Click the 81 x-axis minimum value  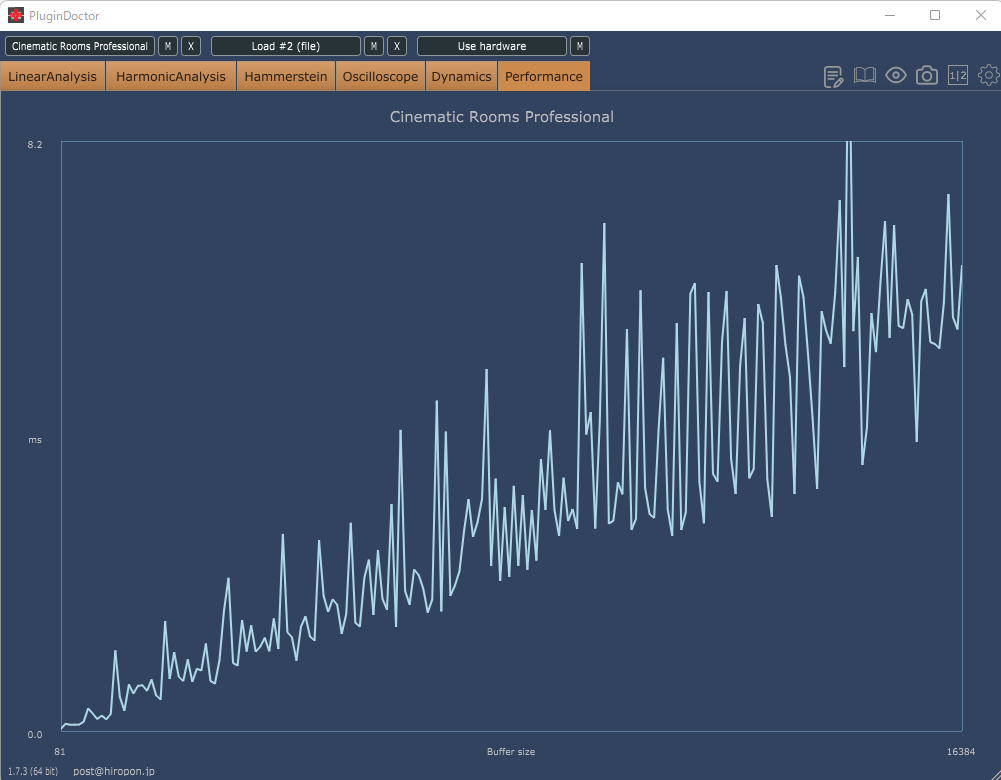coord(59,752)
